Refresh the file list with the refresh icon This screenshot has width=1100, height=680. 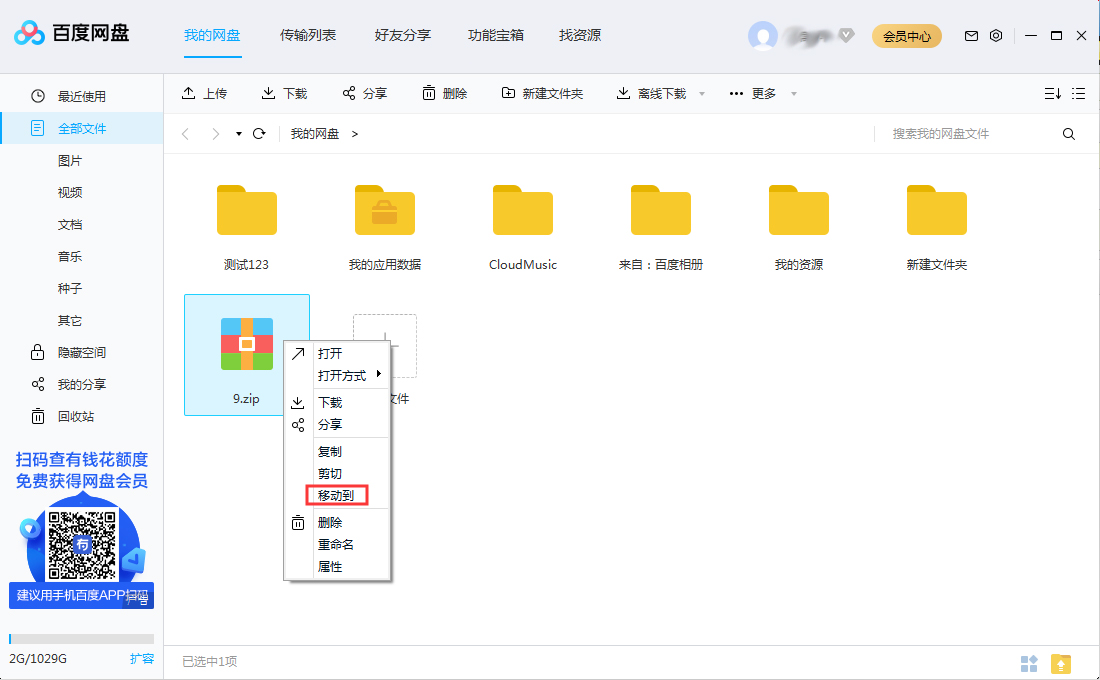(x=258, y=133)
